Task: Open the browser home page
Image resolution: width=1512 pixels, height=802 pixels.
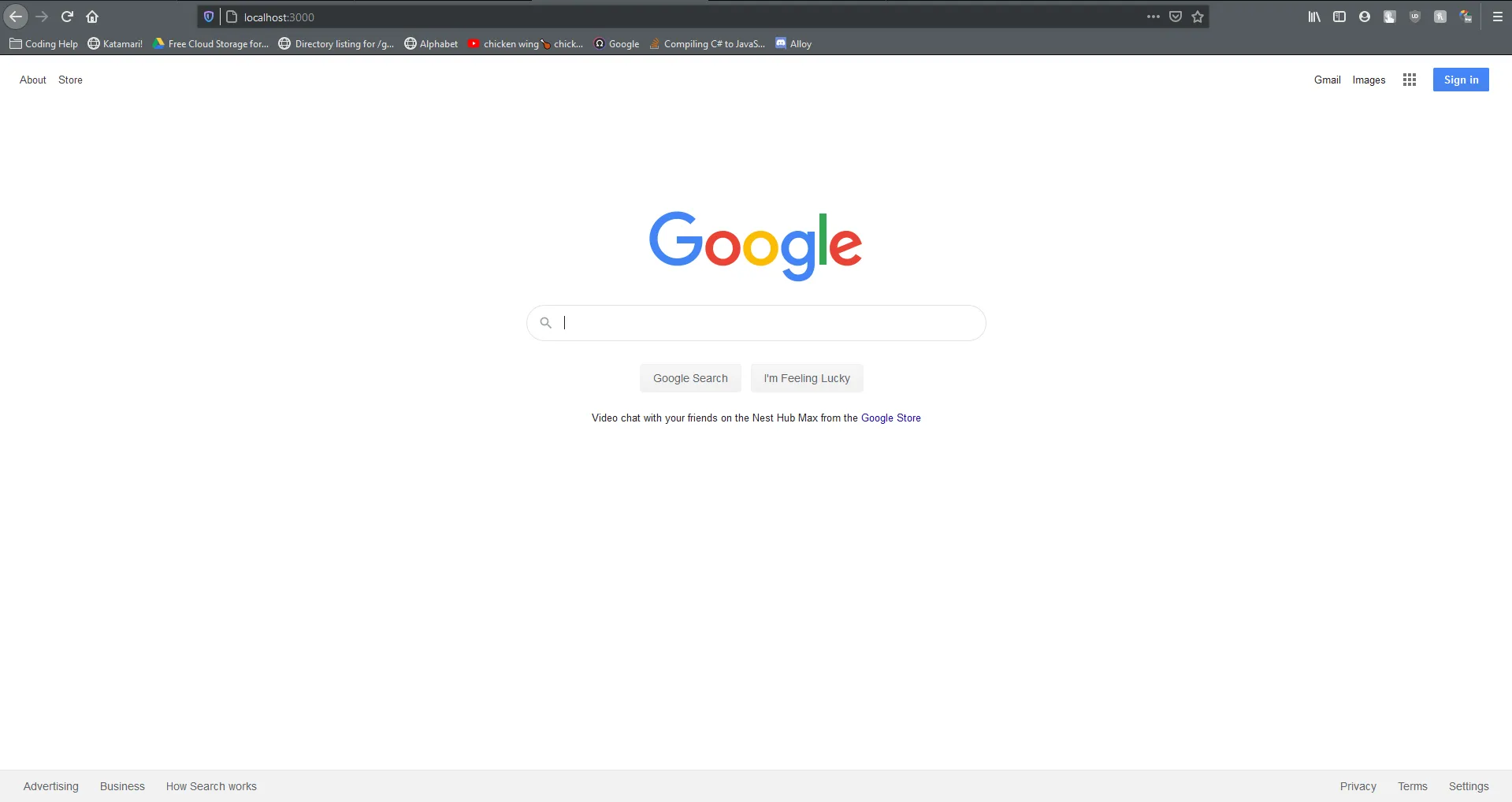Action: (92, 17)
